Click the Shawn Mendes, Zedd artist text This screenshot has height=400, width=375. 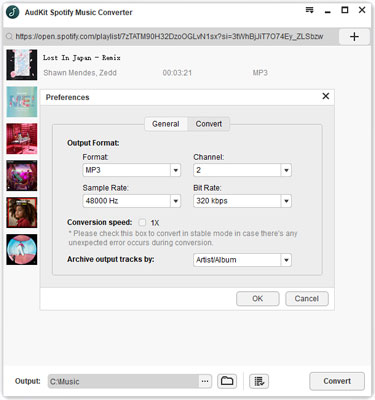click(80, 73)
